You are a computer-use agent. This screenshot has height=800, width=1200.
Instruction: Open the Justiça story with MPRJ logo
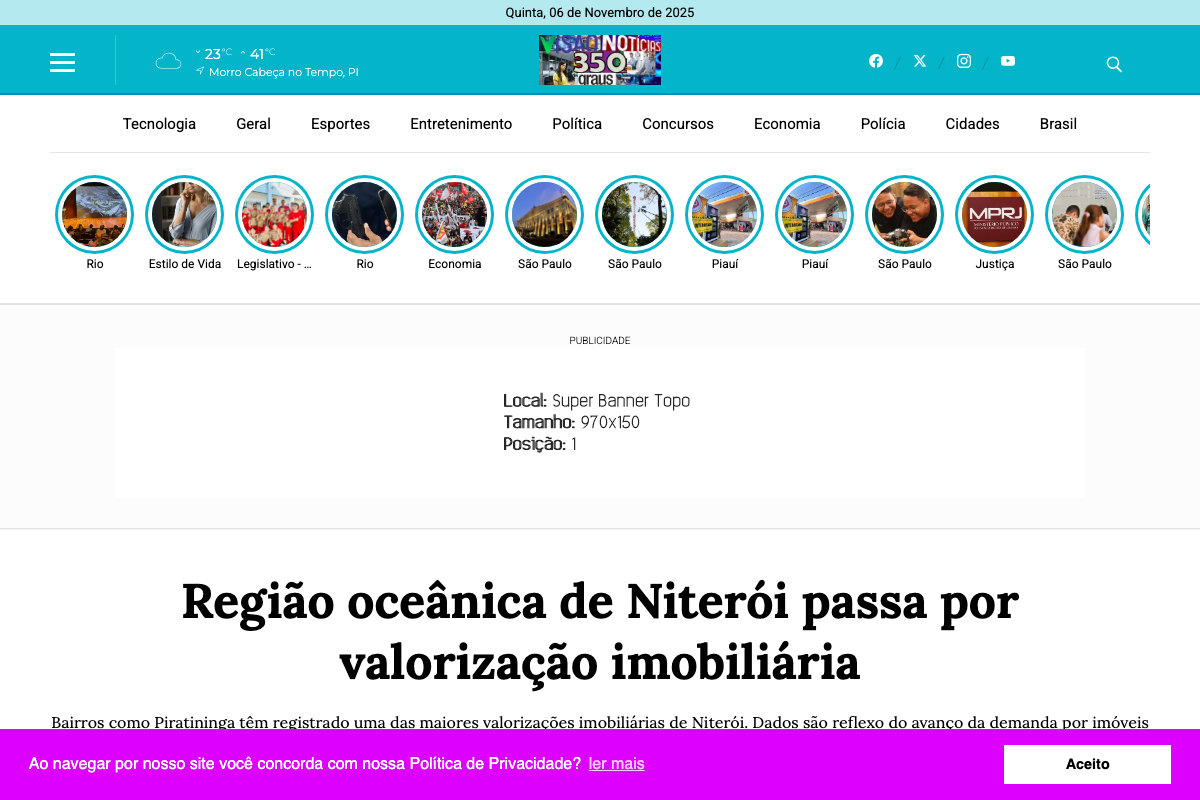click(994, 214)
